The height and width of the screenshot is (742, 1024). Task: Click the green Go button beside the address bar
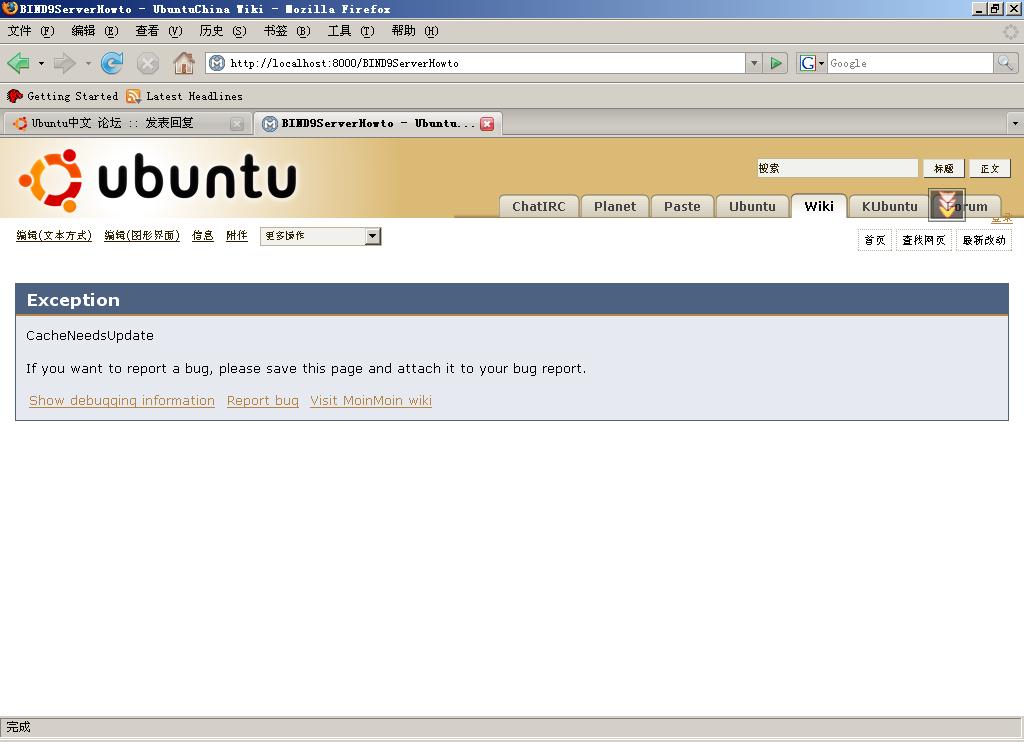776,63
